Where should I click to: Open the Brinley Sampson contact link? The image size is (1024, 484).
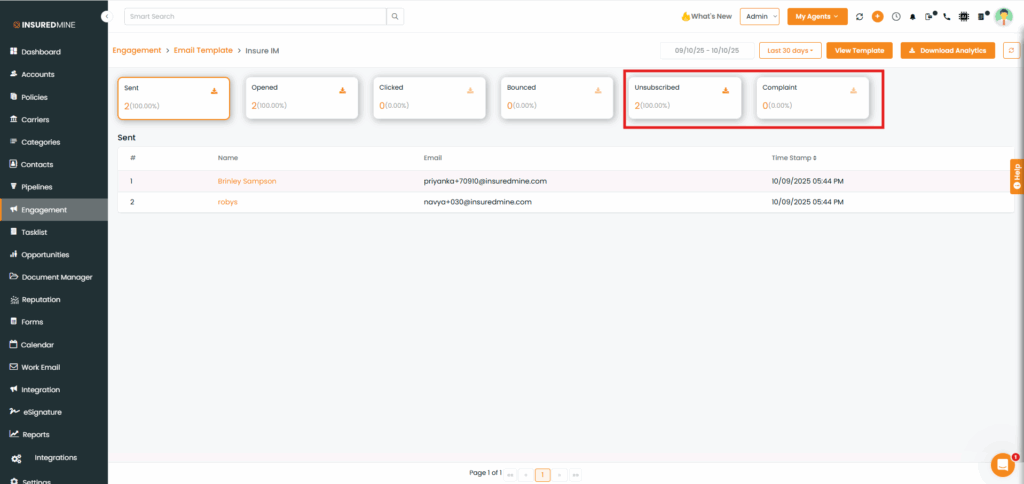(246, 181)
